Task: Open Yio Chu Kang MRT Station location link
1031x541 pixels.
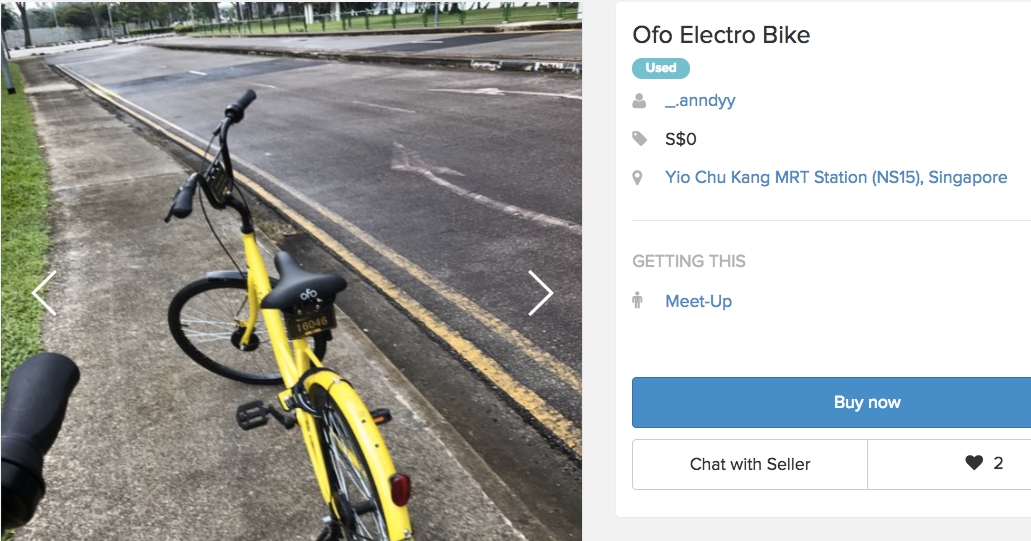Action: pos(836,177)
